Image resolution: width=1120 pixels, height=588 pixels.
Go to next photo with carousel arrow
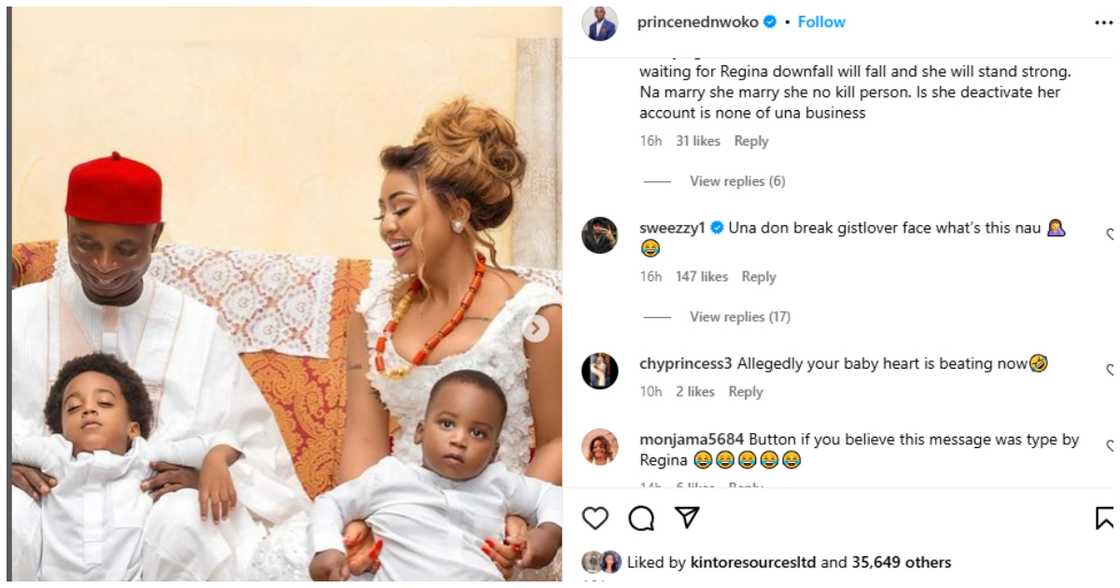coord(536,329)
